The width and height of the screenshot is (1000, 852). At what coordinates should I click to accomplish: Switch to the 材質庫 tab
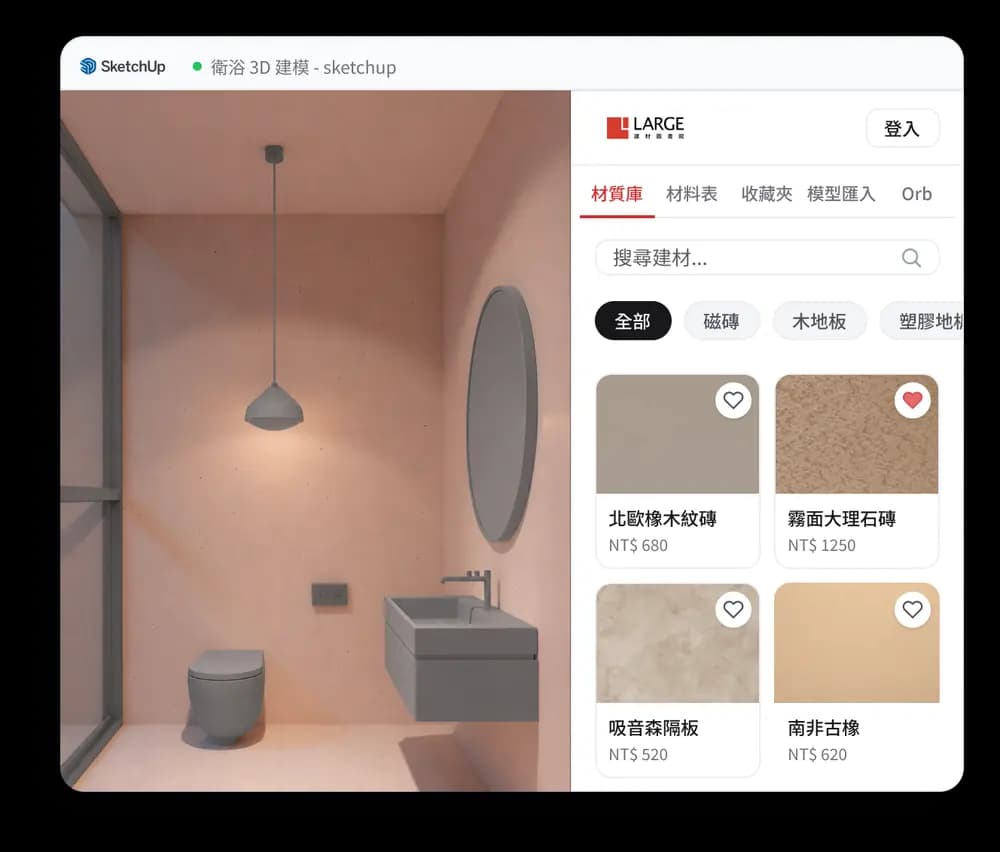617,194
